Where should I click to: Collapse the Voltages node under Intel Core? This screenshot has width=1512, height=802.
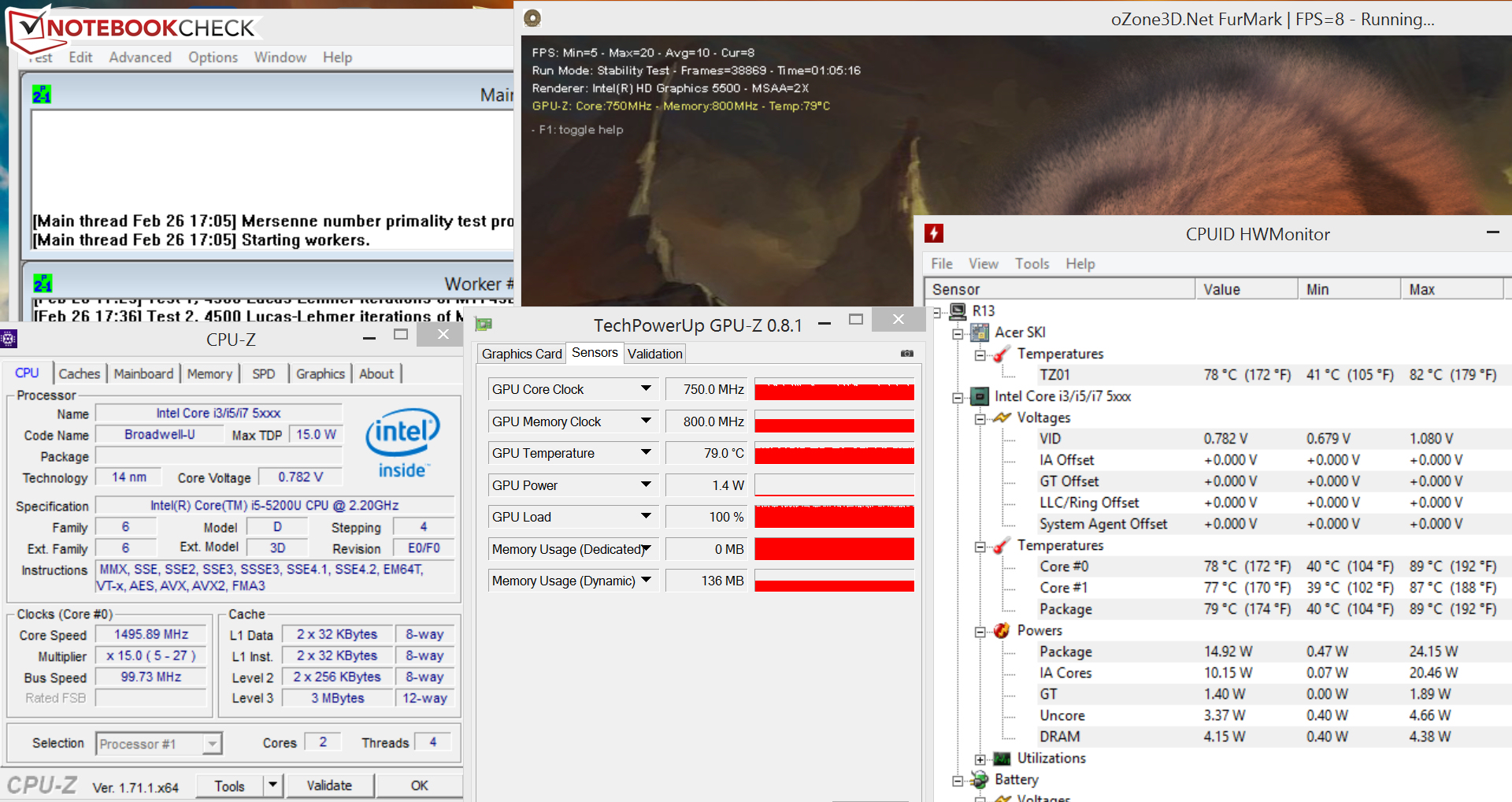tap(980, 418)
